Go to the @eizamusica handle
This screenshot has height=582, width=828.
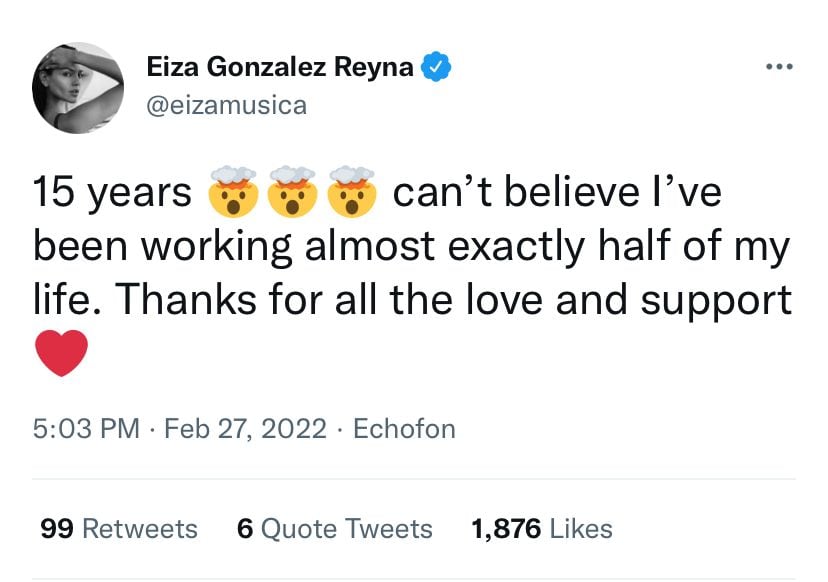[x=226, y=104]
